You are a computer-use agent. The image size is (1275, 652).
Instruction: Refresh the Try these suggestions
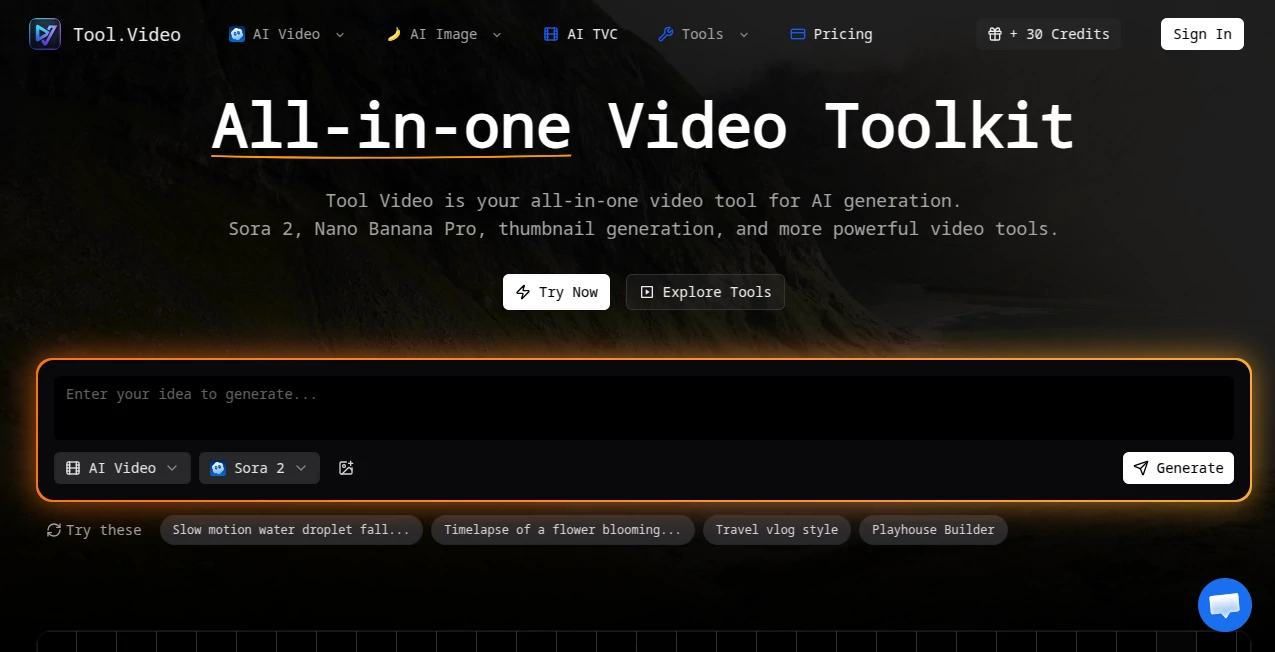click(54, 530)
